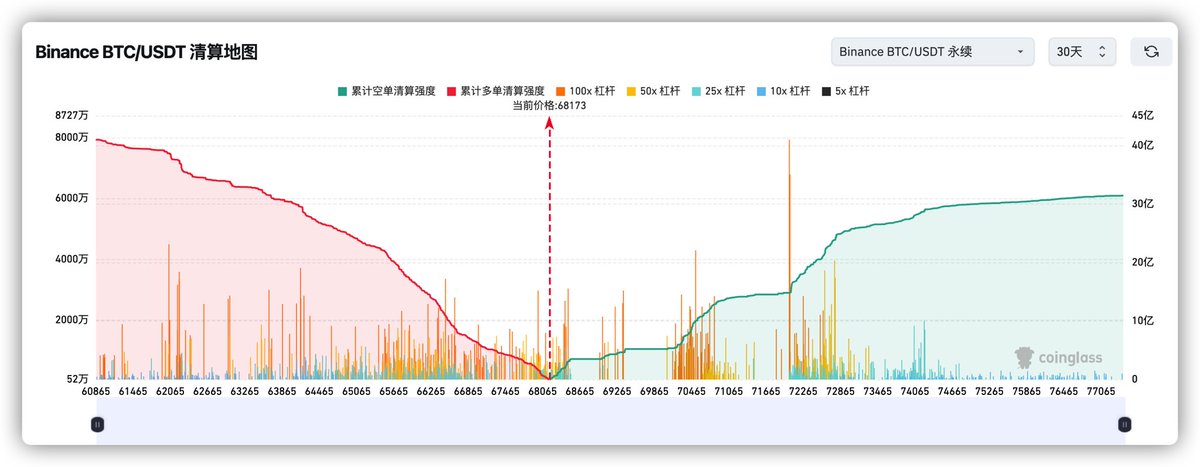Click the 2000万 y-axis label
The image size is (1200, 467).
[72, 320]
